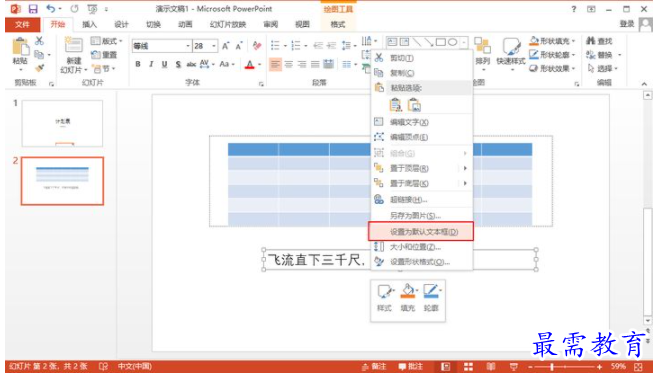Increase font size with the large A icon
Viewport: 654px width, 376px height.
click(x=226, y=46)
